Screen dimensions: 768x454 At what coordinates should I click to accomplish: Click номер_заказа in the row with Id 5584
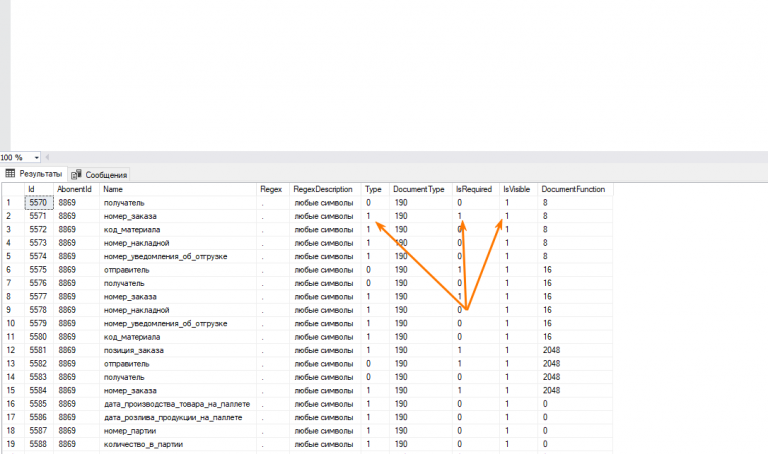point(178,390)
